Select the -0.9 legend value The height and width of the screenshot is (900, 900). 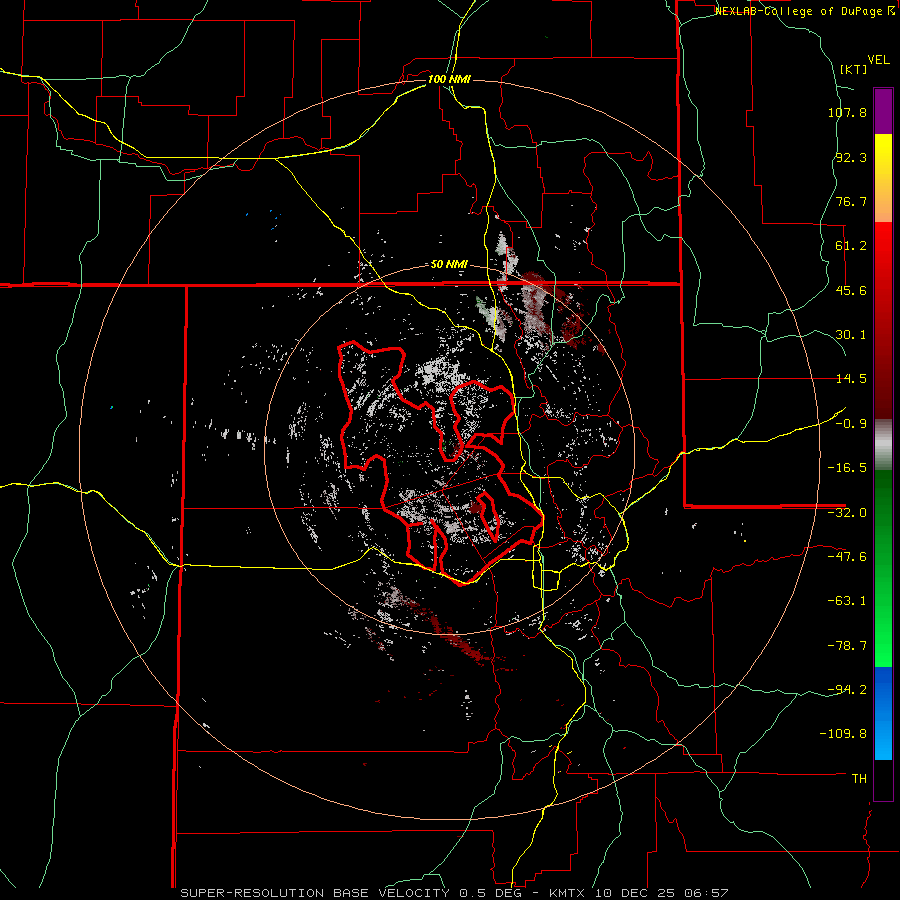coord(851,424)
